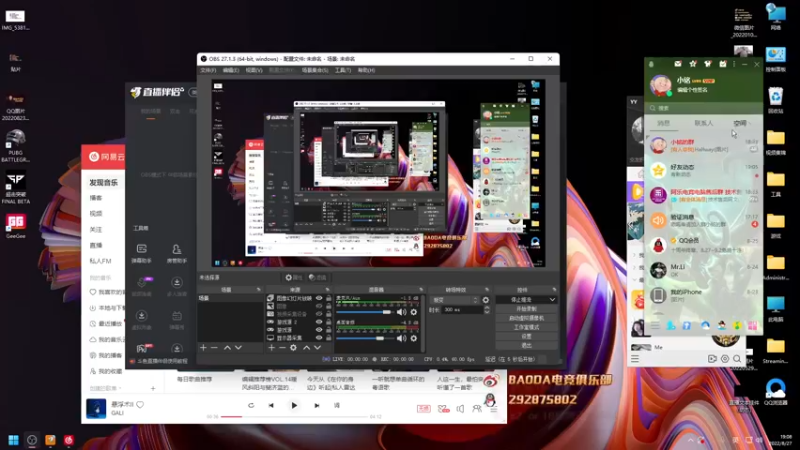This screenshot has width=800, height=450.
Task: Switch to 联系人 tab in QQ
Action: [704, 123]
